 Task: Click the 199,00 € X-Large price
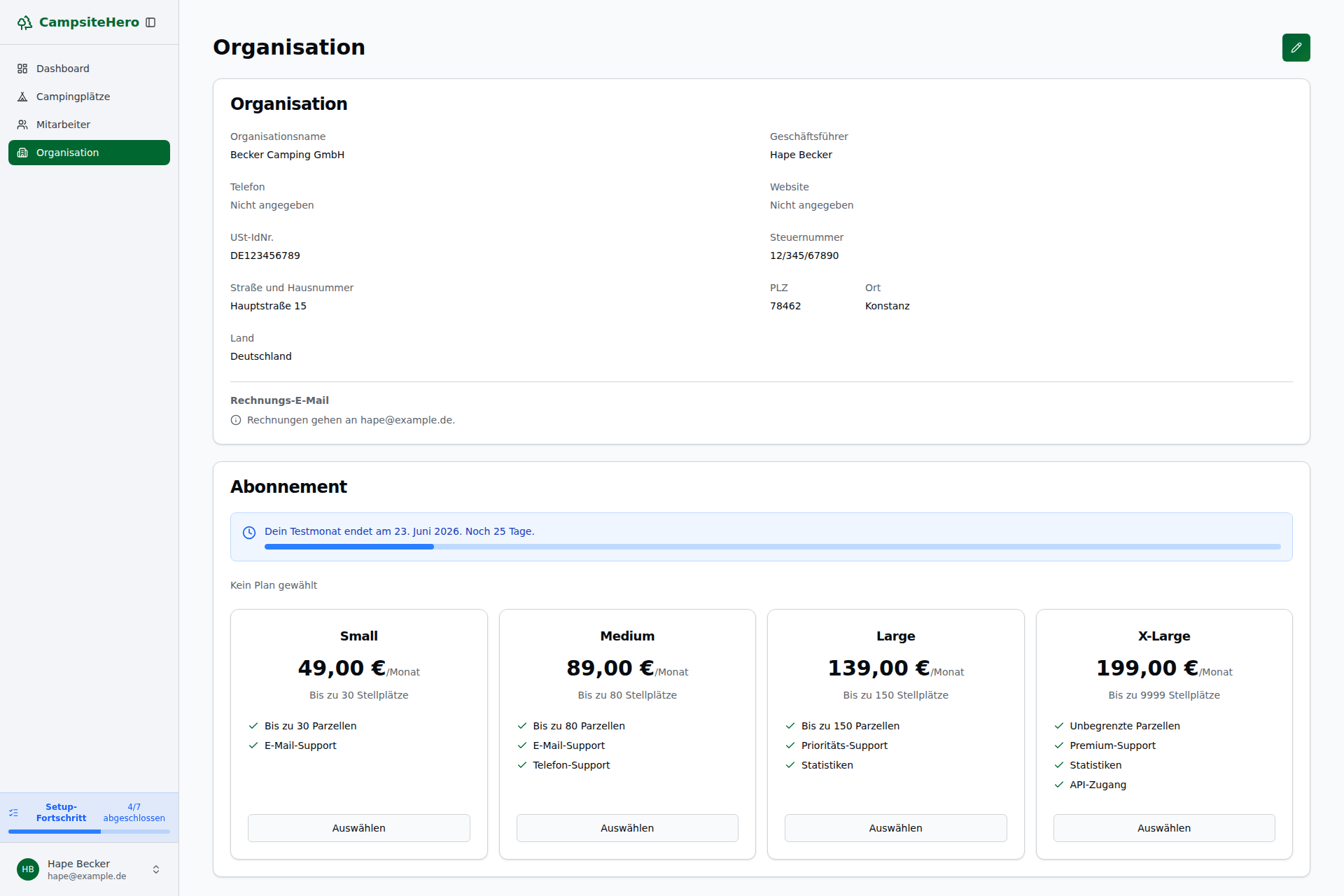(1147, 668)
